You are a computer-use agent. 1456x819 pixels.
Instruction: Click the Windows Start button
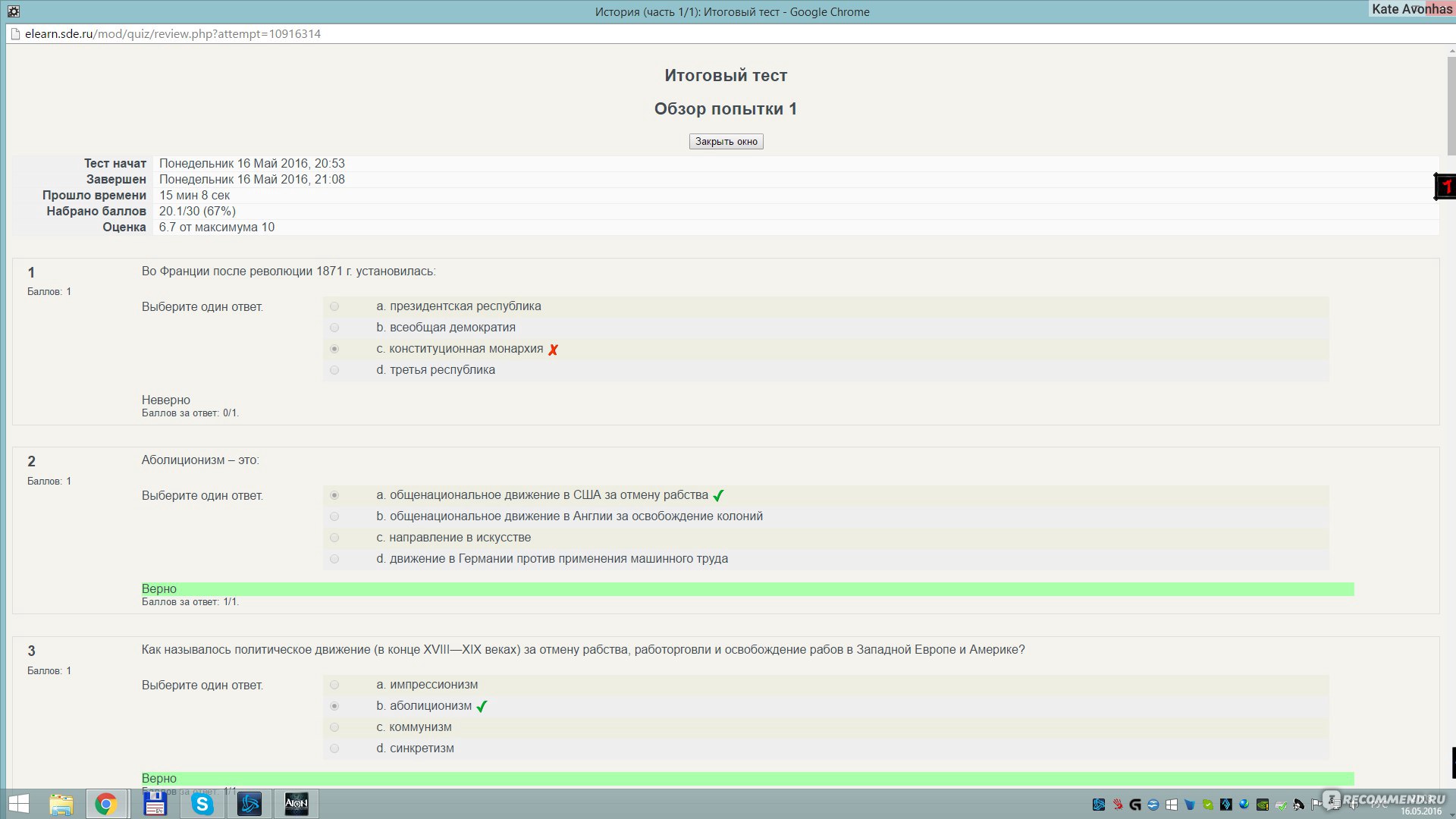point(18,804)
